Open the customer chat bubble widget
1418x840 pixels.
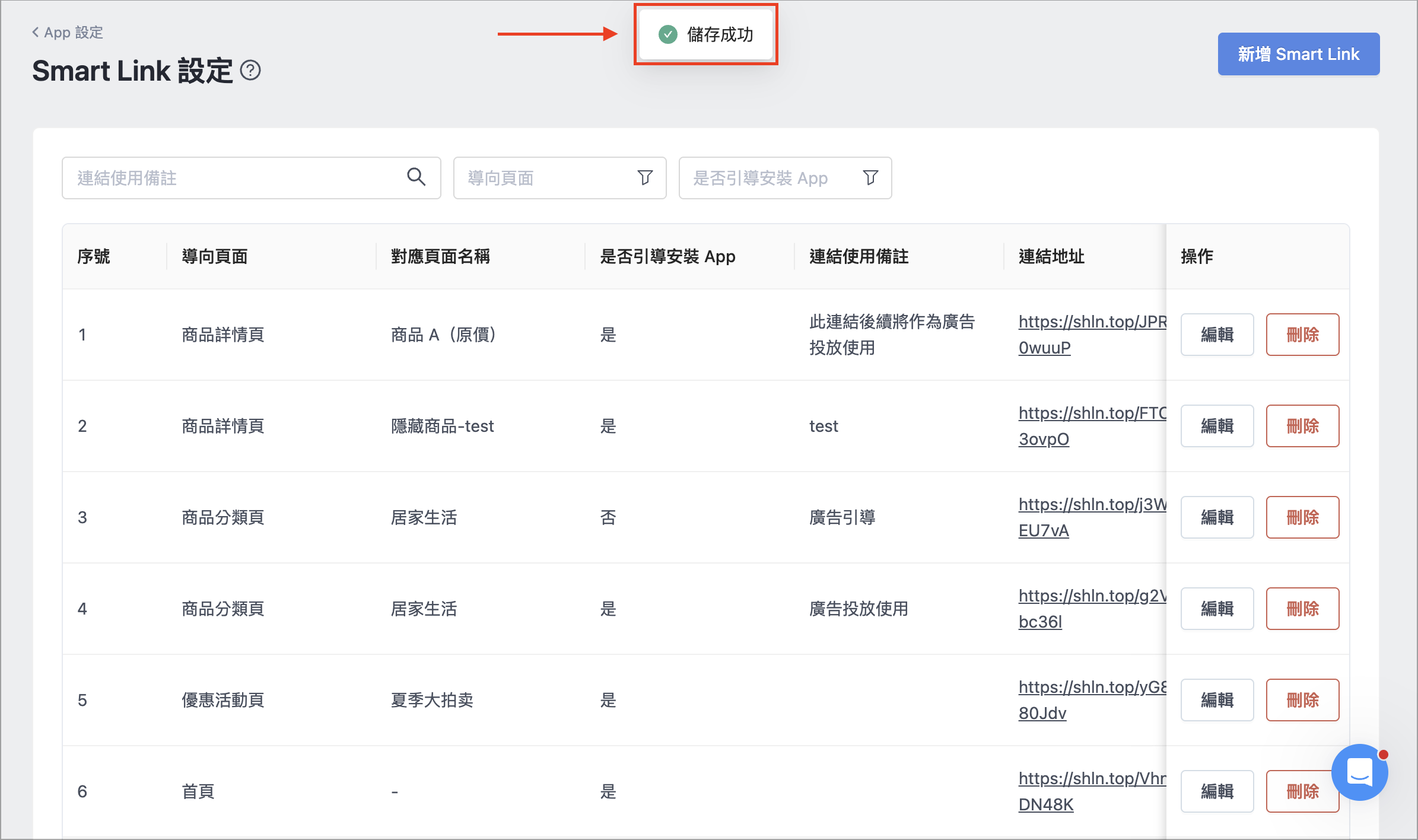pos(1359,772)
